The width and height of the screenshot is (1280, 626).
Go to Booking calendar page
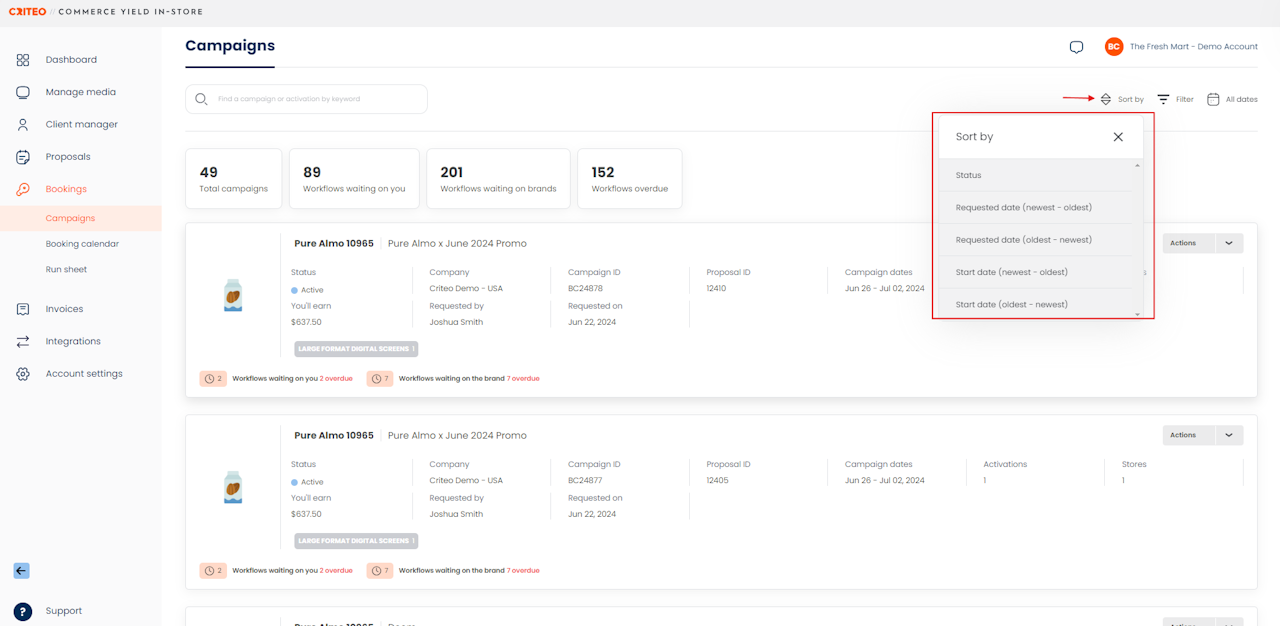81,244
